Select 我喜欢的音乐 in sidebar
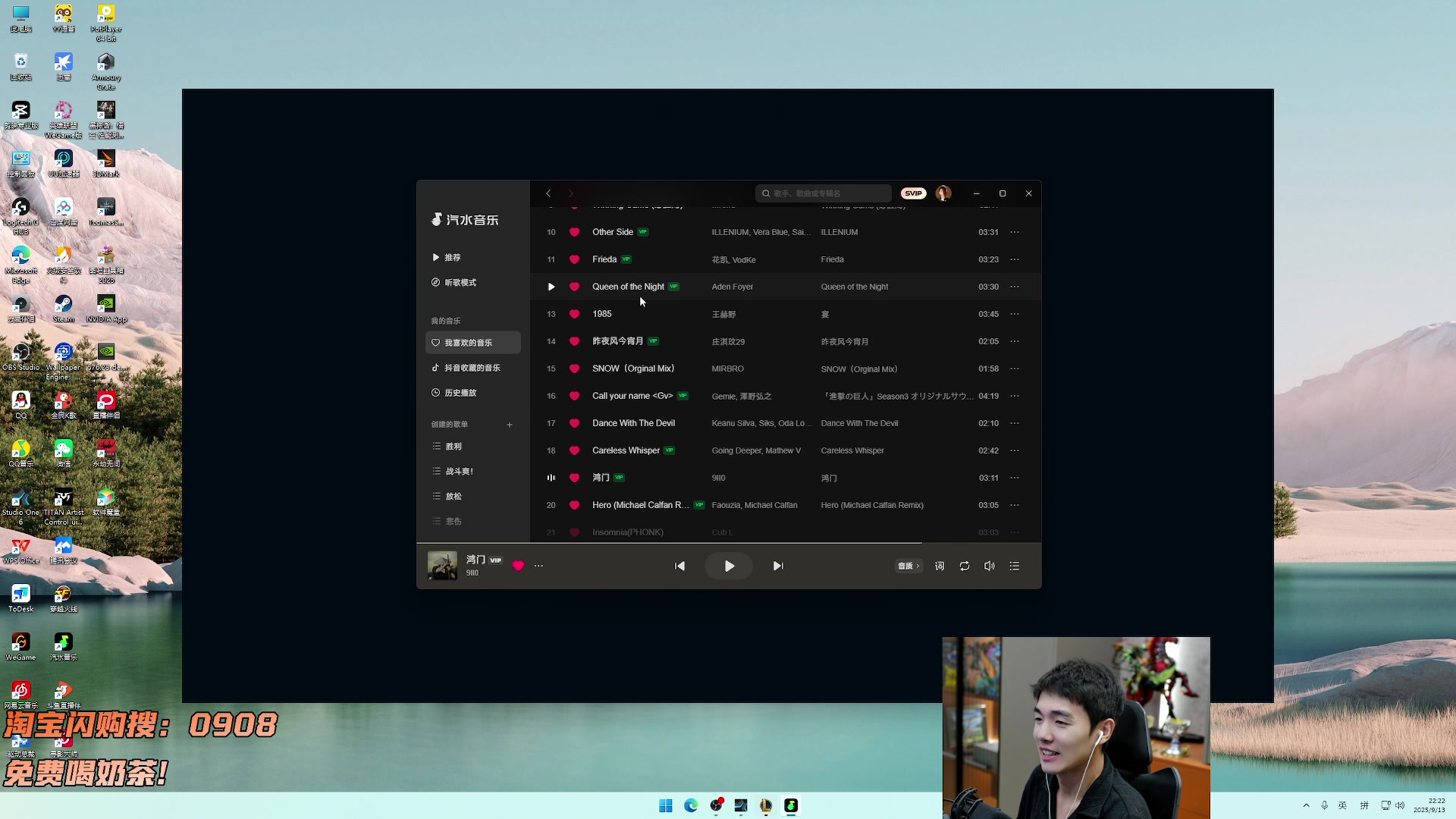The height and width of the screenshot is (819, 1456). click(473, 343)
